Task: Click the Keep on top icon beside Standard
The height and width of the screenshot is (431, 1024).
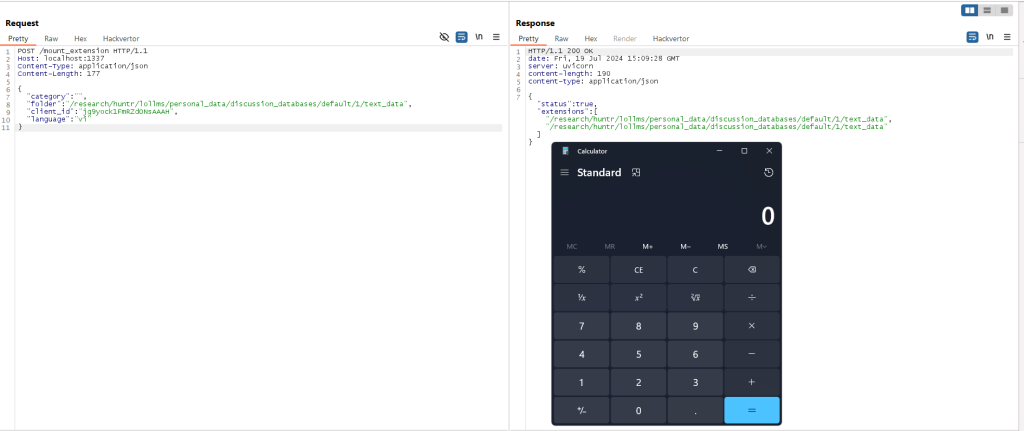Action: (x=635, y=173)
